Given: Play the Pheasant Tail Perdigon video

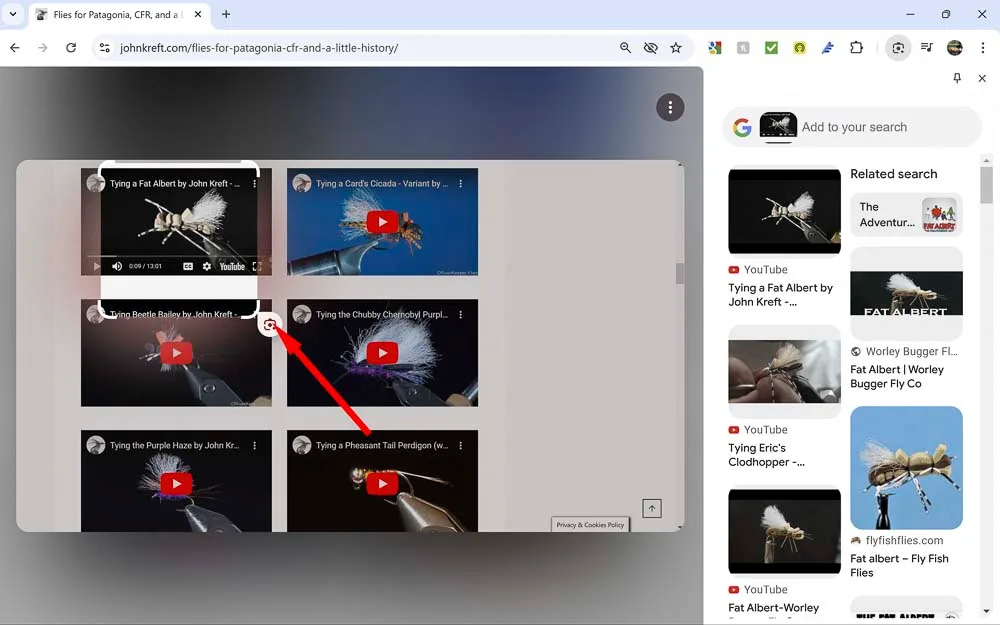Looking at the screenshot, I should 383,483.
